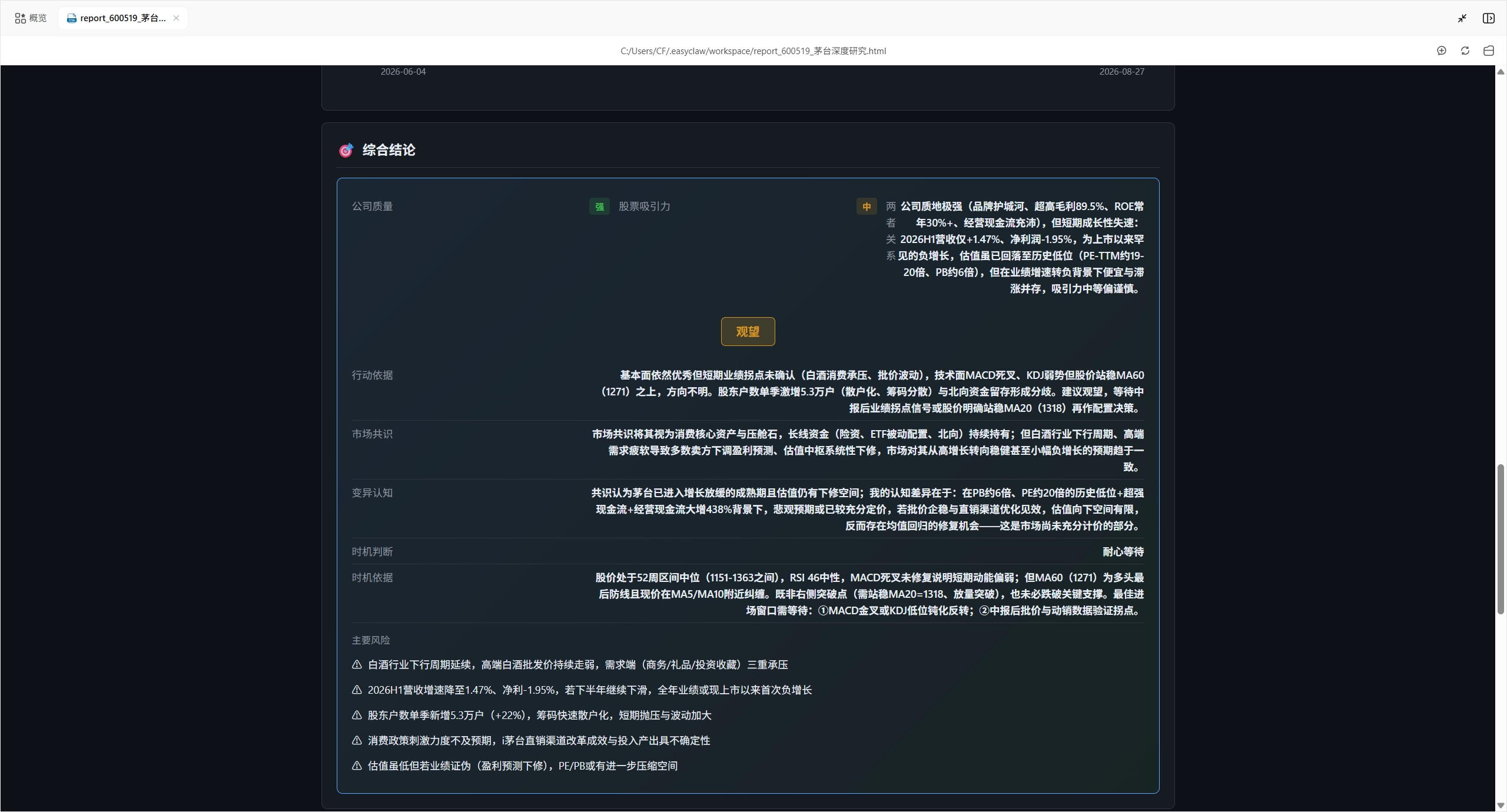Screen dimensions: 1507x812
Task: Click the 公司质量 label
Action: tap(372, 207)
